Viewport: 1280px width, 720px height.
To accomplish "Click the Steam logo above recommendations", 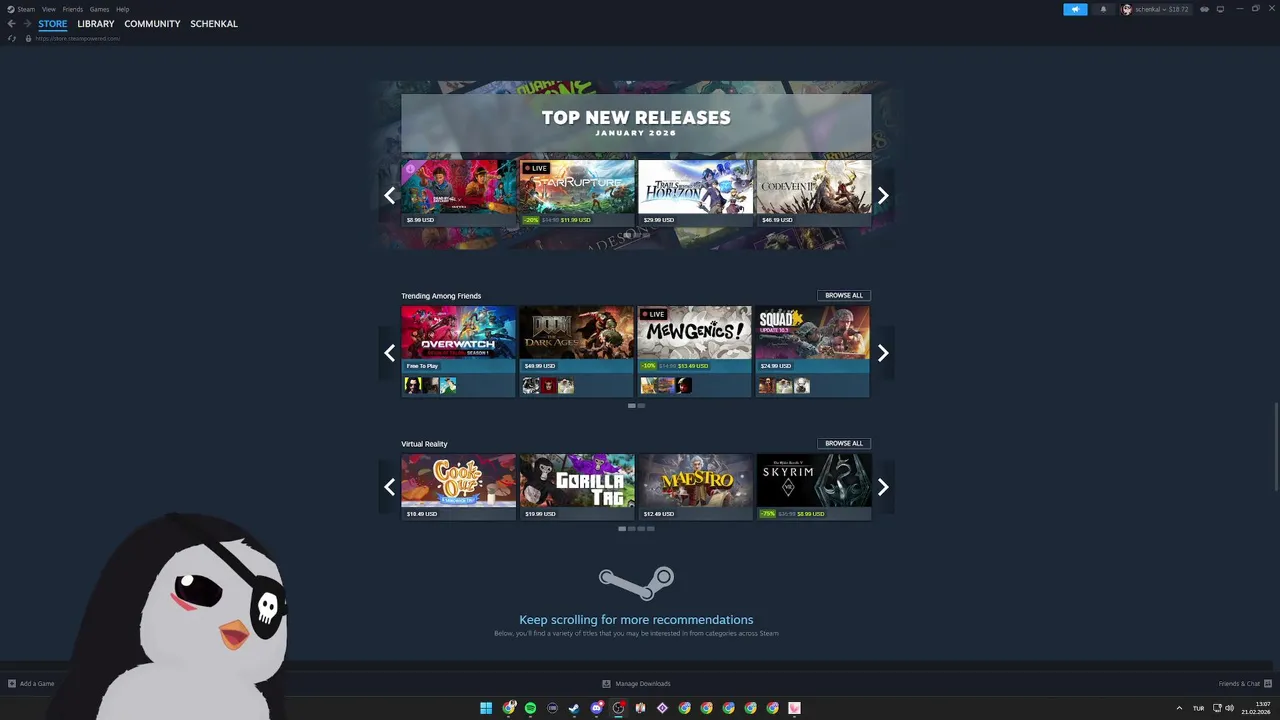I will [636, 583].
